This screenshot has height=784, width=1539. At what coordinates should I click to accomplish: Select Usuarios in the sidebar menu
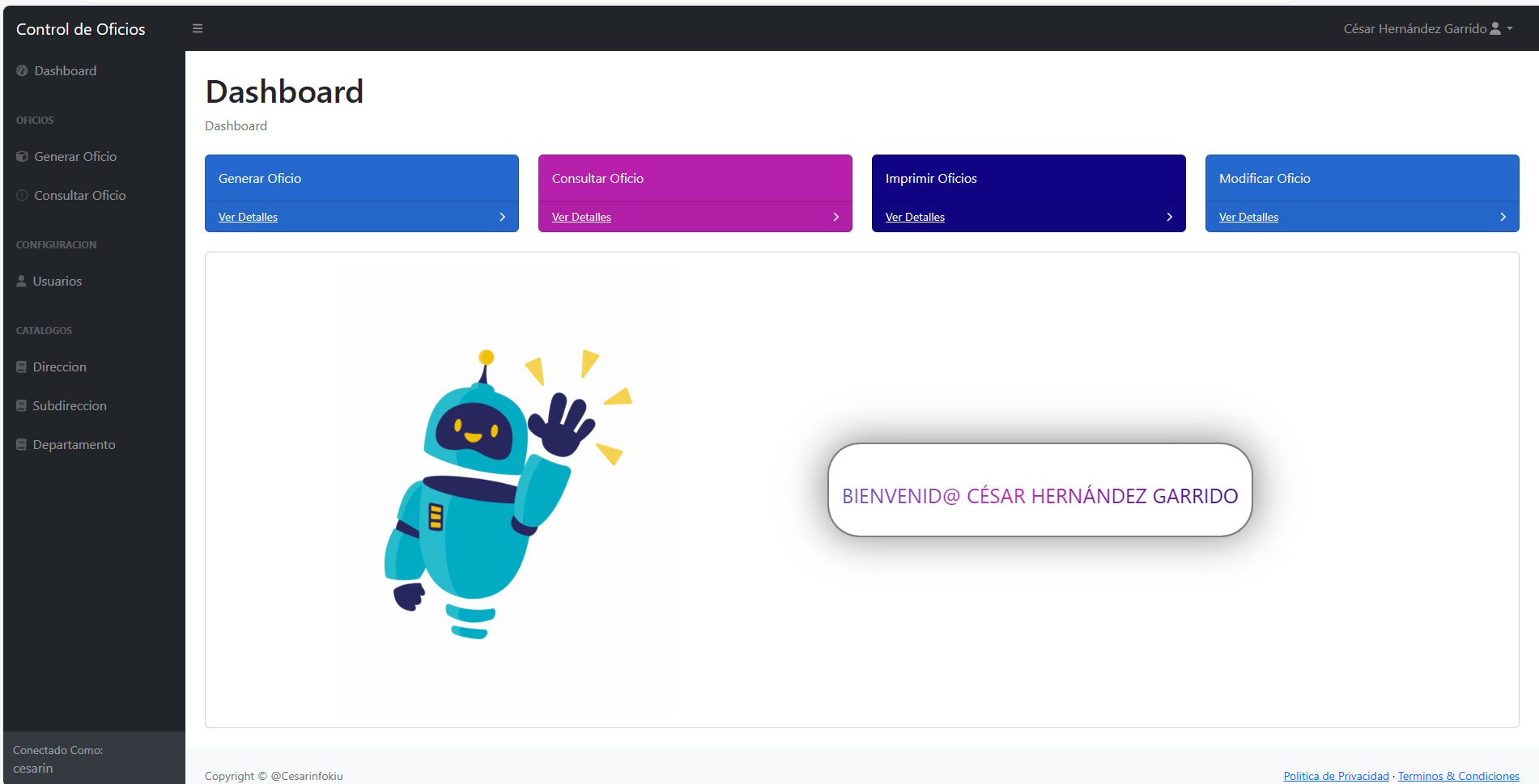point(57,282)
